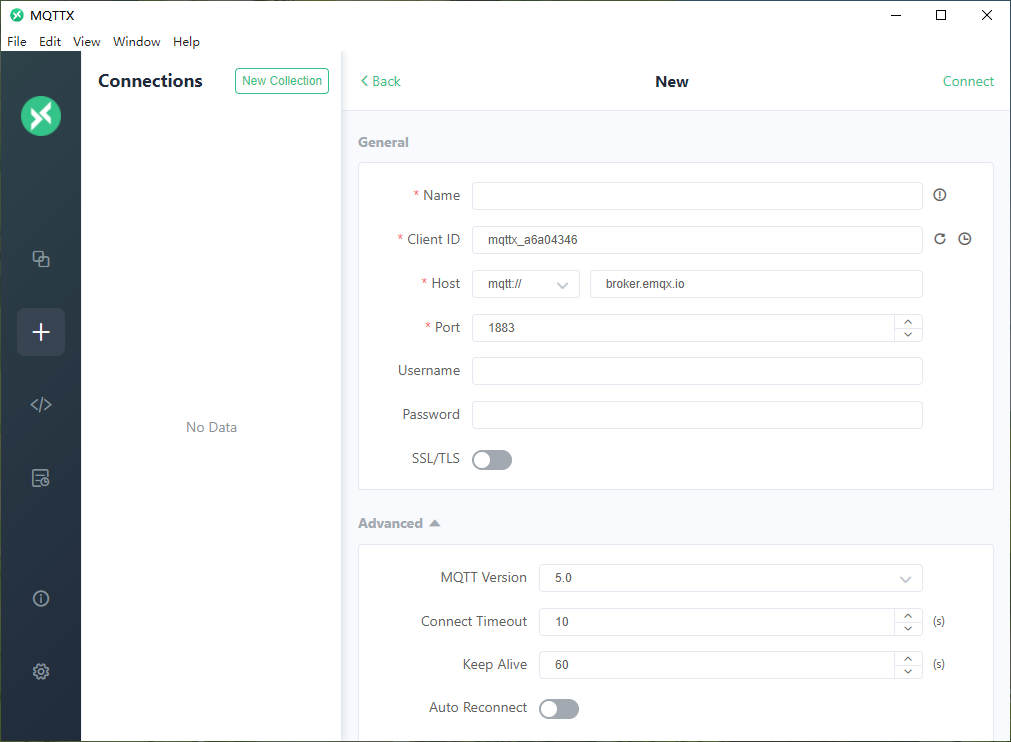The image size is (1011, 742).
Task: Click the plus New Connection sidebar icon
Action: 41,332
